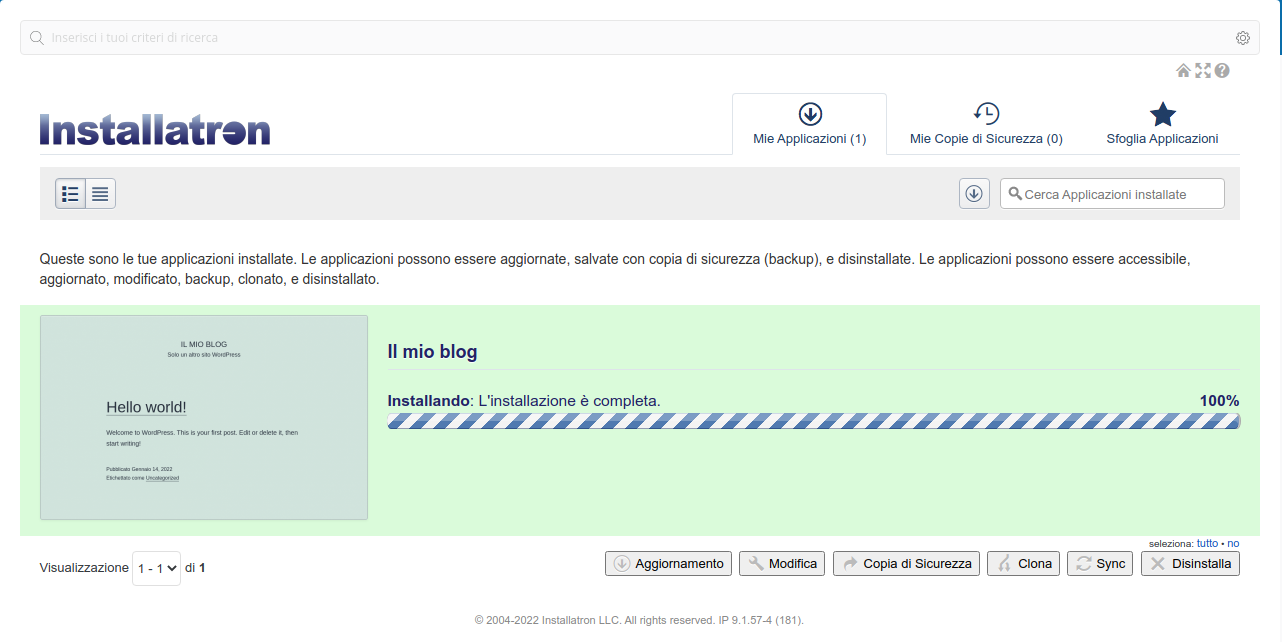Open the Il mio blog site thumbnail
The height and width of the screenshot is (642, 1282).
coord(204,418)
